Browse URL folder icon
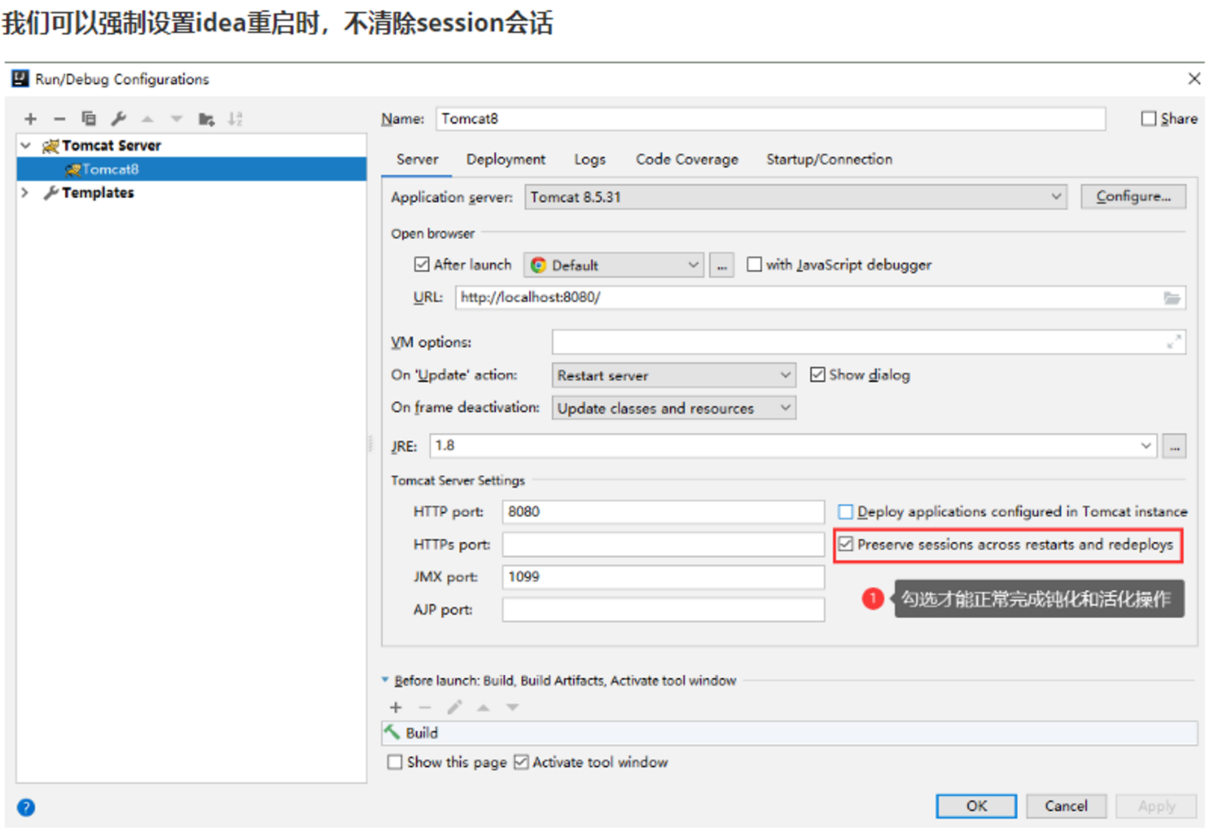This screenshot has width=1207, height=831. [x=1172, y=298]
